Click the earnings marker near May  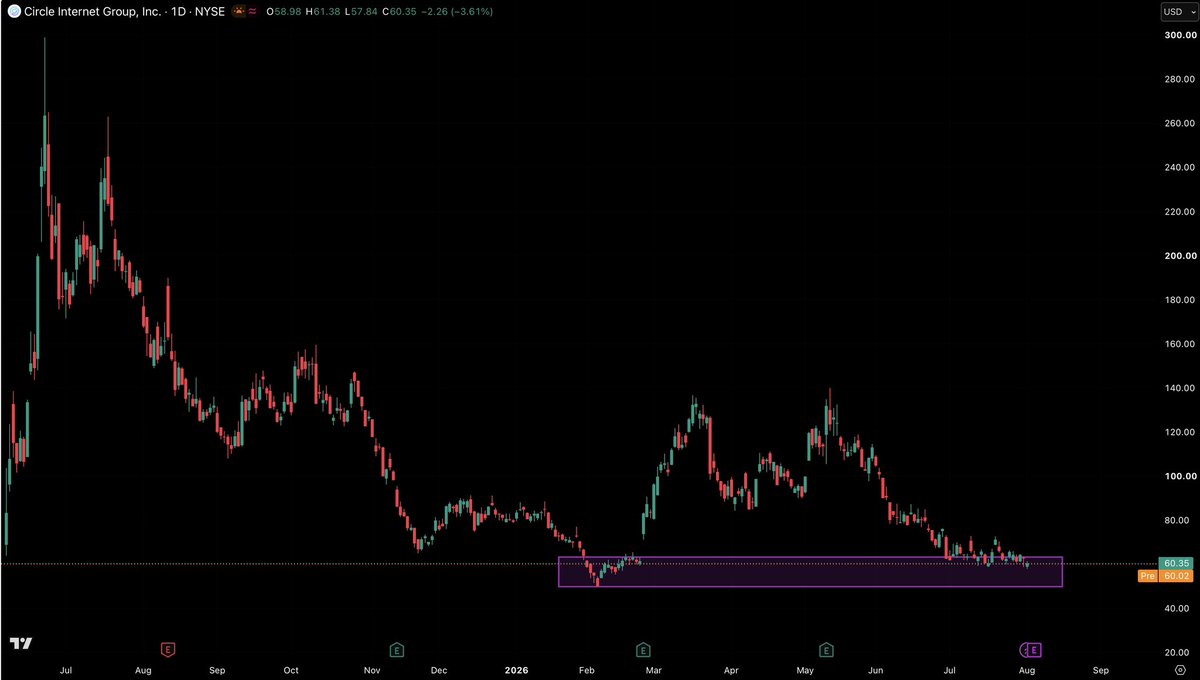coord(827,648)
